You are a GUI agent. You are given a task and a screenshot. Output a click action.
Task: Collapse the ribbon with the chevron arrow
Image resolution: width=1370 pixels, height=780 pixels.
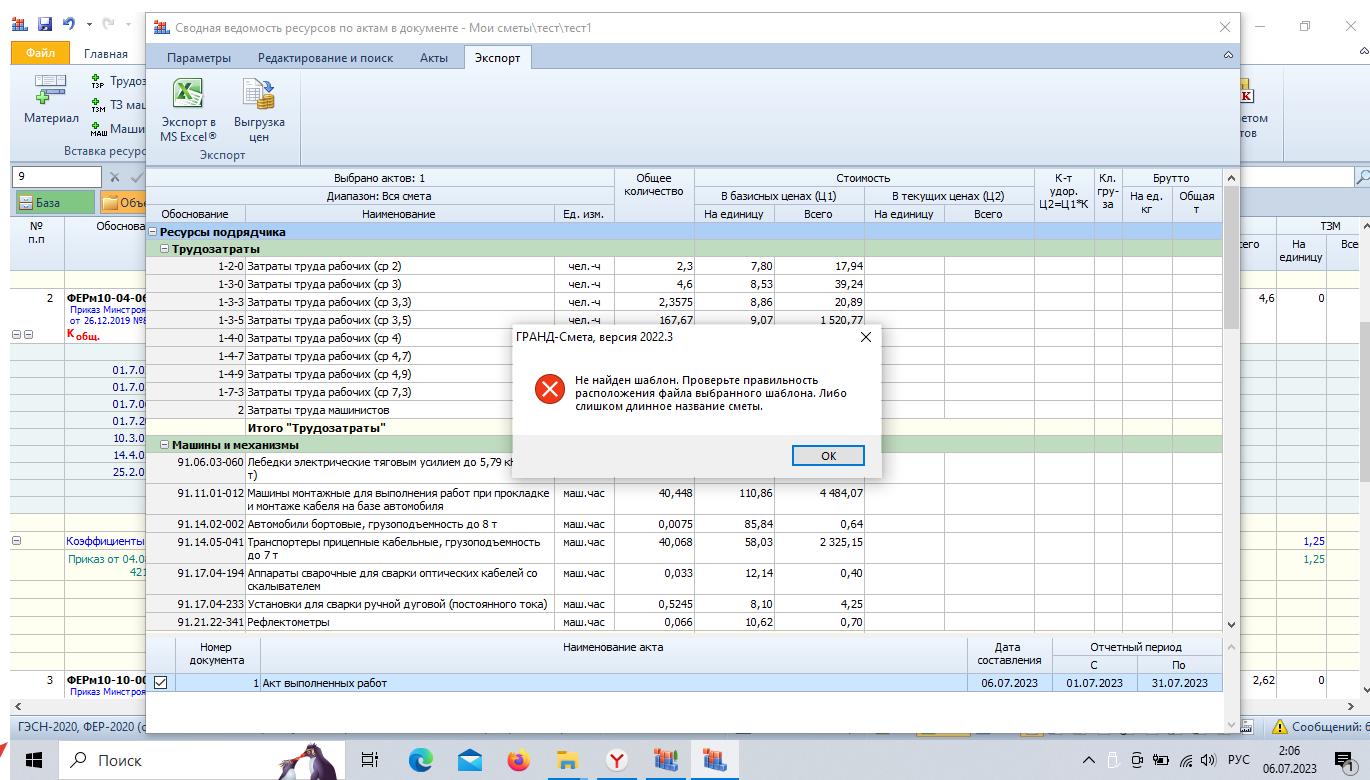[x=1228, y=56]
